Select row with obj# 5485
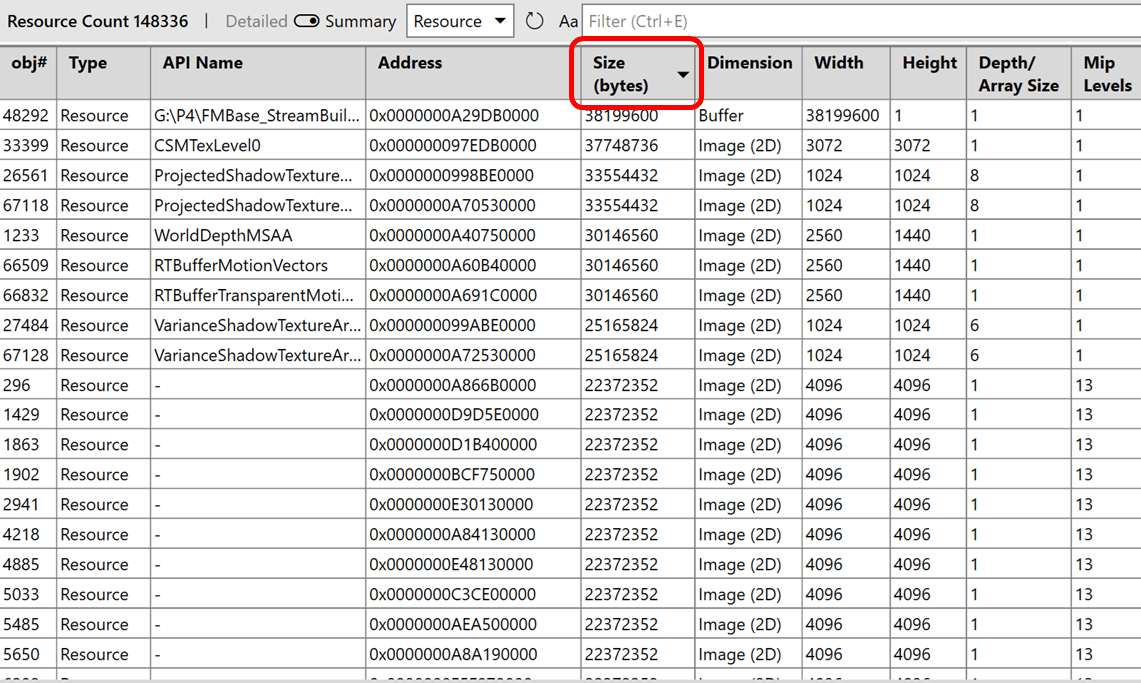This screenshot has width=1141, height=683. tap(570, 624)
